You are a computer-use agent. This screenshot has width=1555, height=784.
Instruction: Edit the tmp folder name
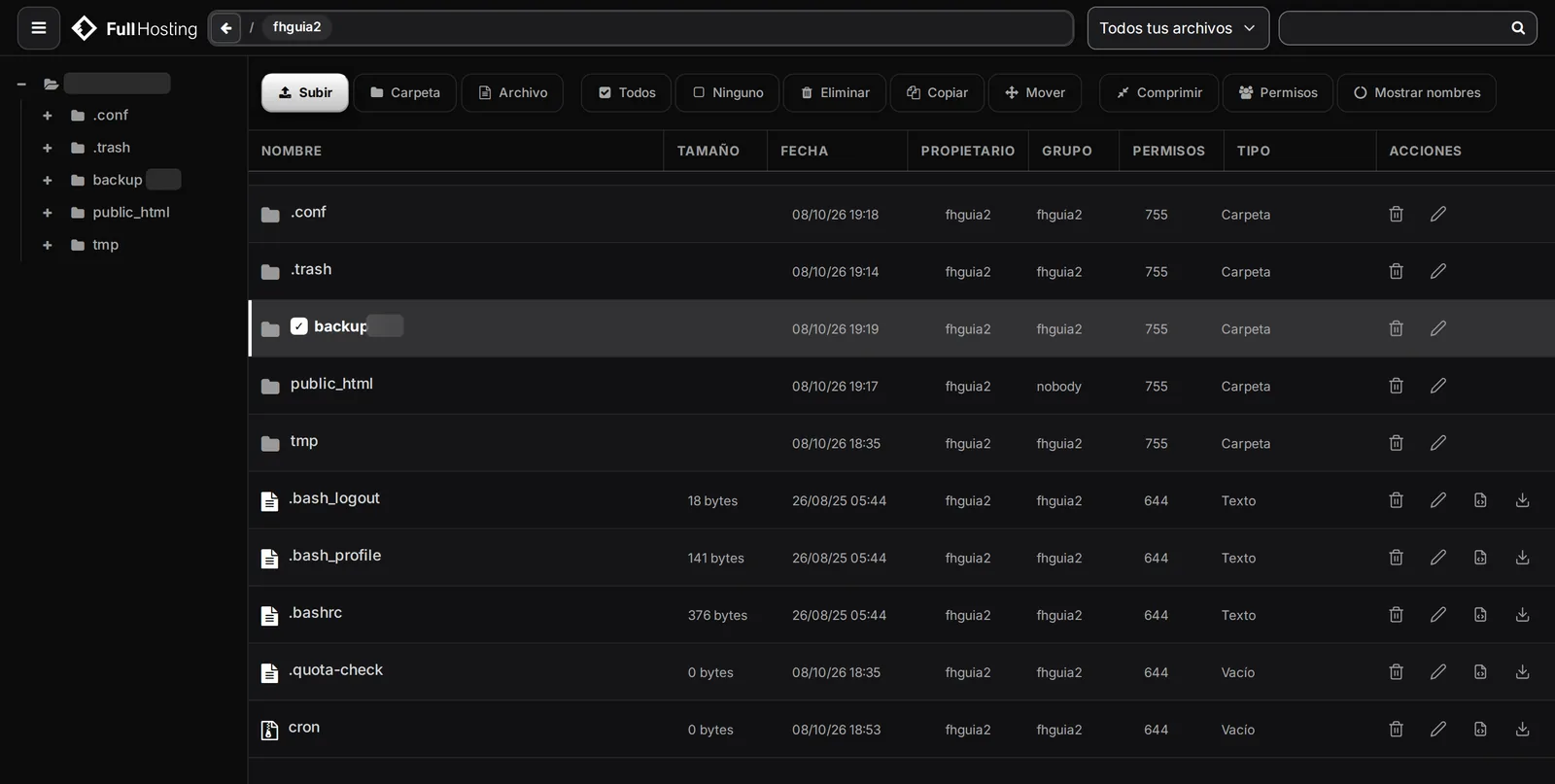pyautogui.click(x=1438, y=443)
